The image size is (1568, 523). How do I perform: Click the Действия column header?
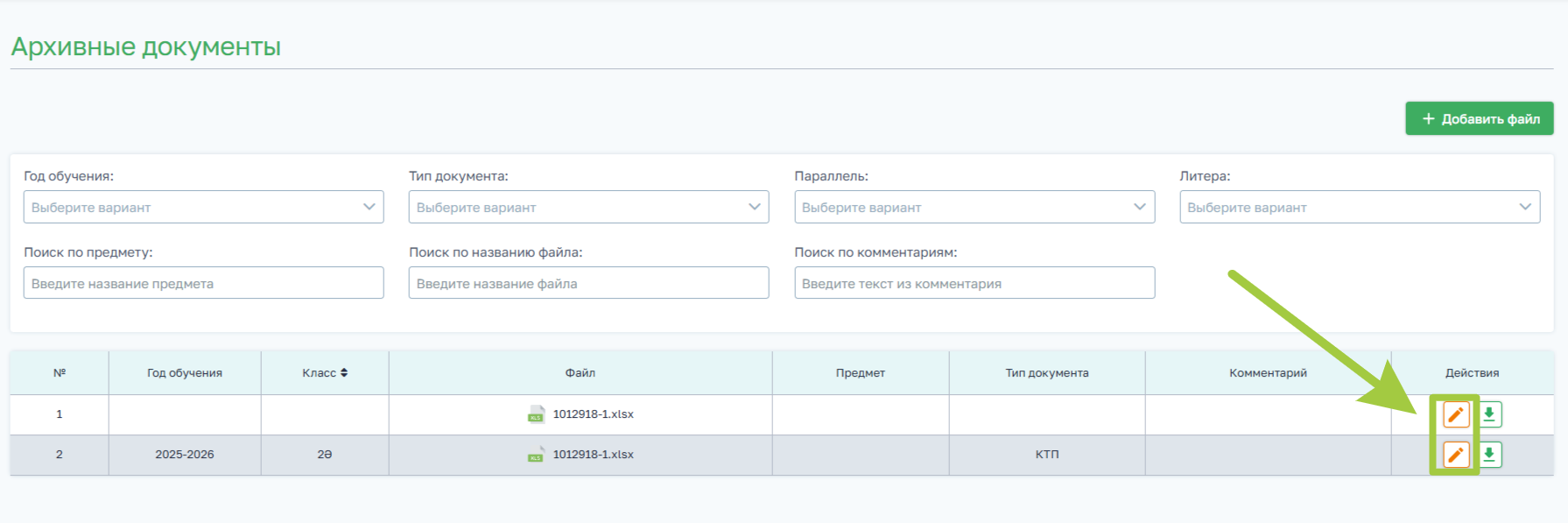click(x=1473, y=373)
